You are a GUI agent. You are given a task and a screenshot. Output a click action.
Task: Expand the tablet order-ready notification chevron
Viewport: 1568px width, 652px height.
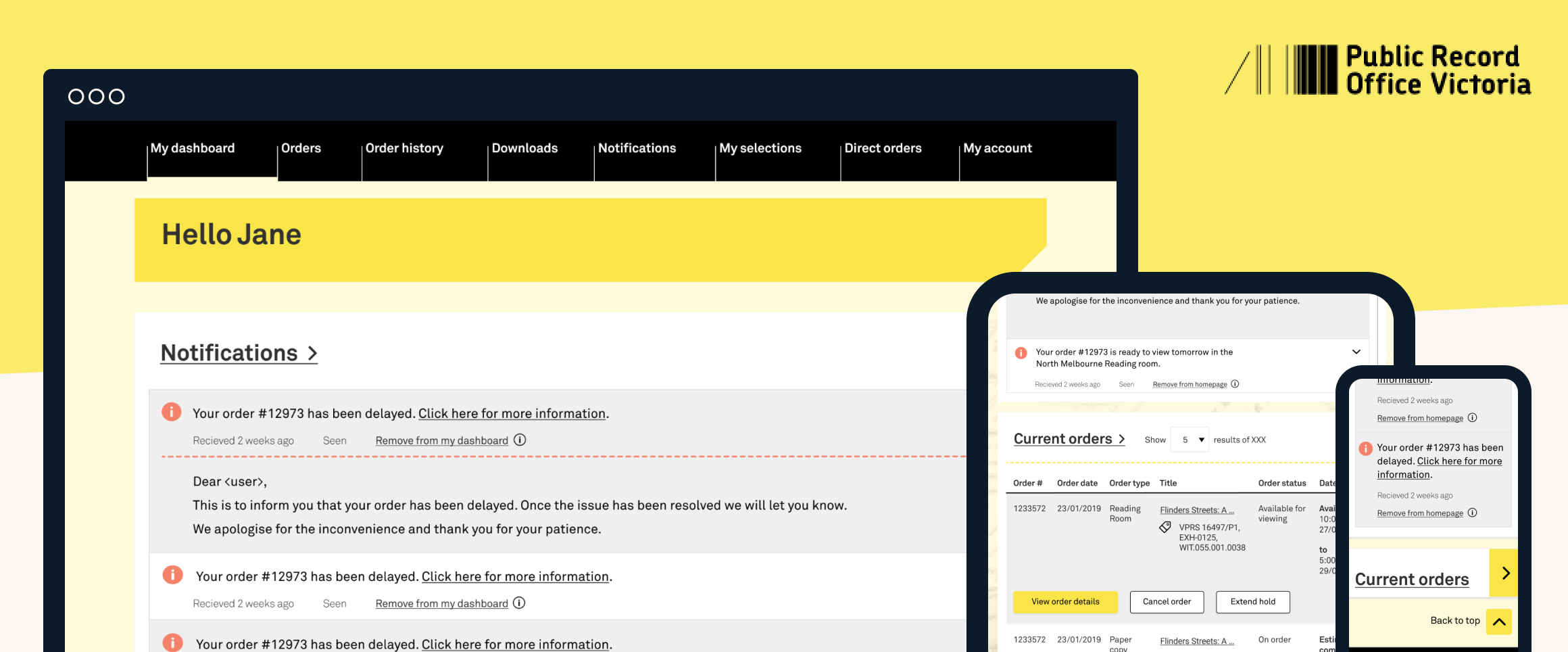(1356, 352)
